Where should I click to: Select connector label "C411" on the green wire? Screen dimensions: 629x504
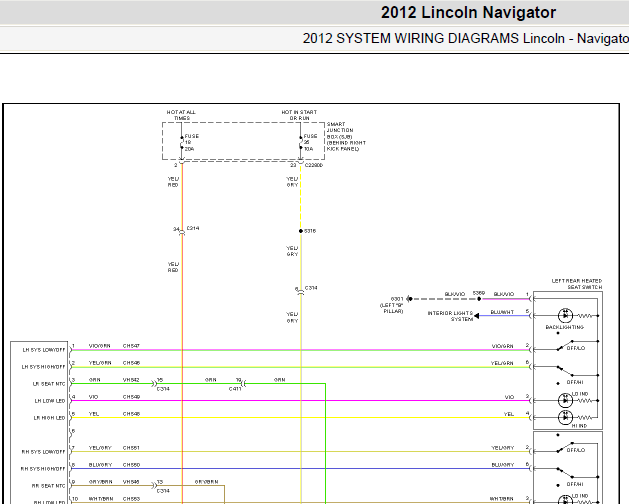tap(235, 389)
